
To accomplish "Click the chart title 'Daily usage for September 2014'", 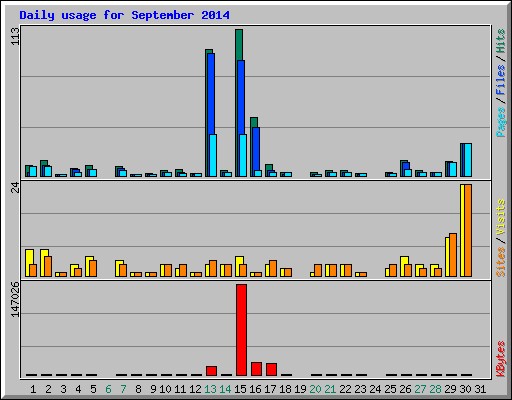I will pos(124,15).
